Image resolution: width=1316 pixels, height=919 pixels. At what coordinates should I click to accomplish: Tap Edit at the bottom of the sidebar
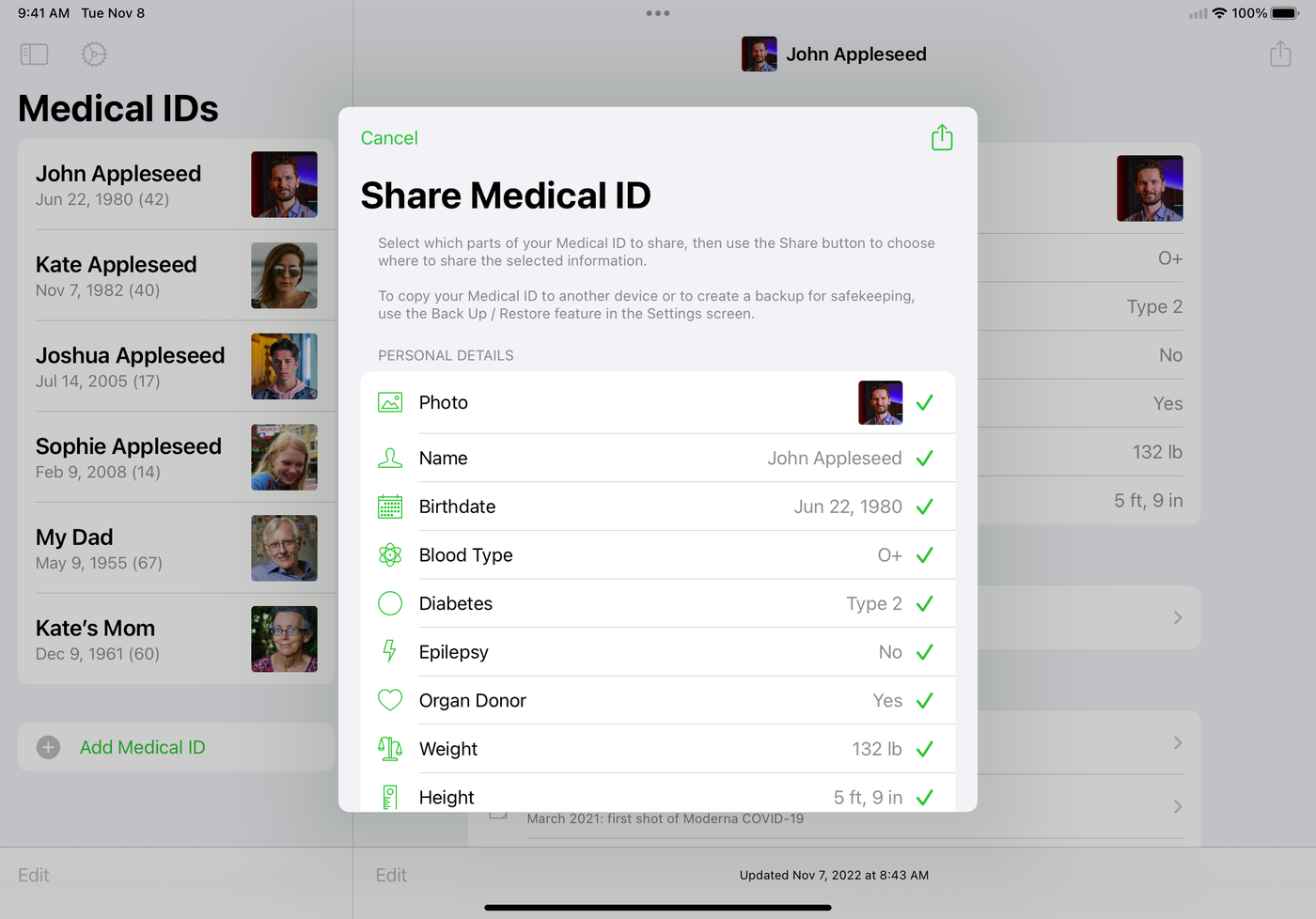coord(34,875)
